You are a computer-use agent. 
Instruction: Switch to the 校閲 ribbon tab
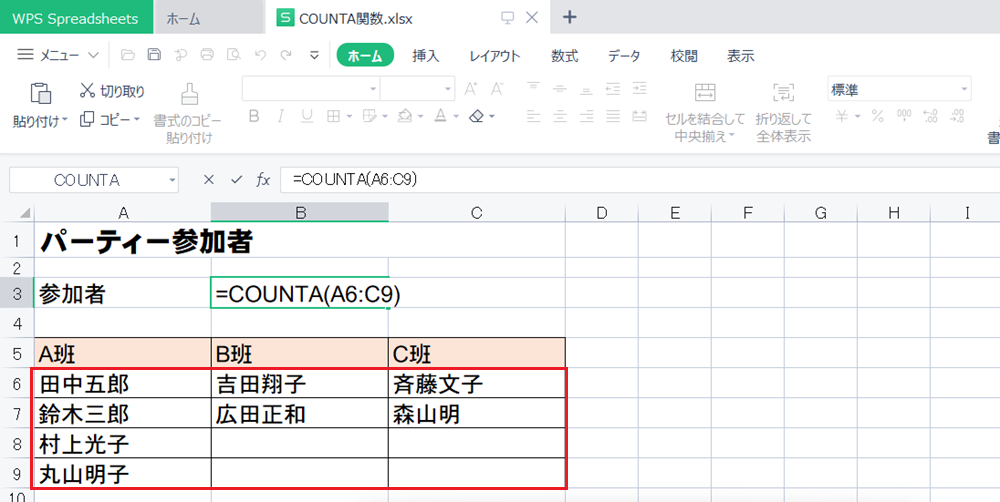coord(684,55)
